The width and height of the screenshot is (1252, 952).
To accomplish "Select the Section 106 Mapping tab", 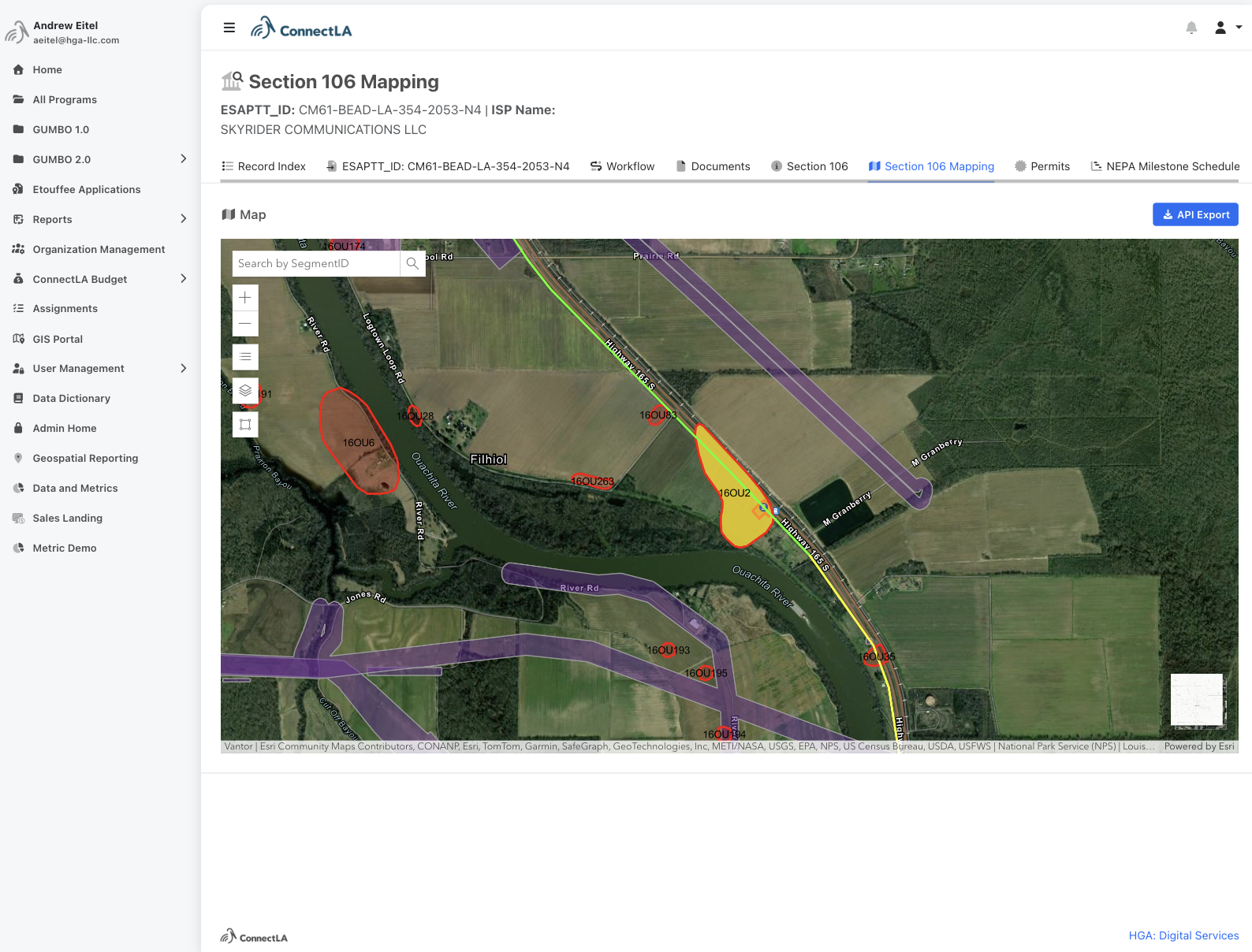I will point(931,166).
